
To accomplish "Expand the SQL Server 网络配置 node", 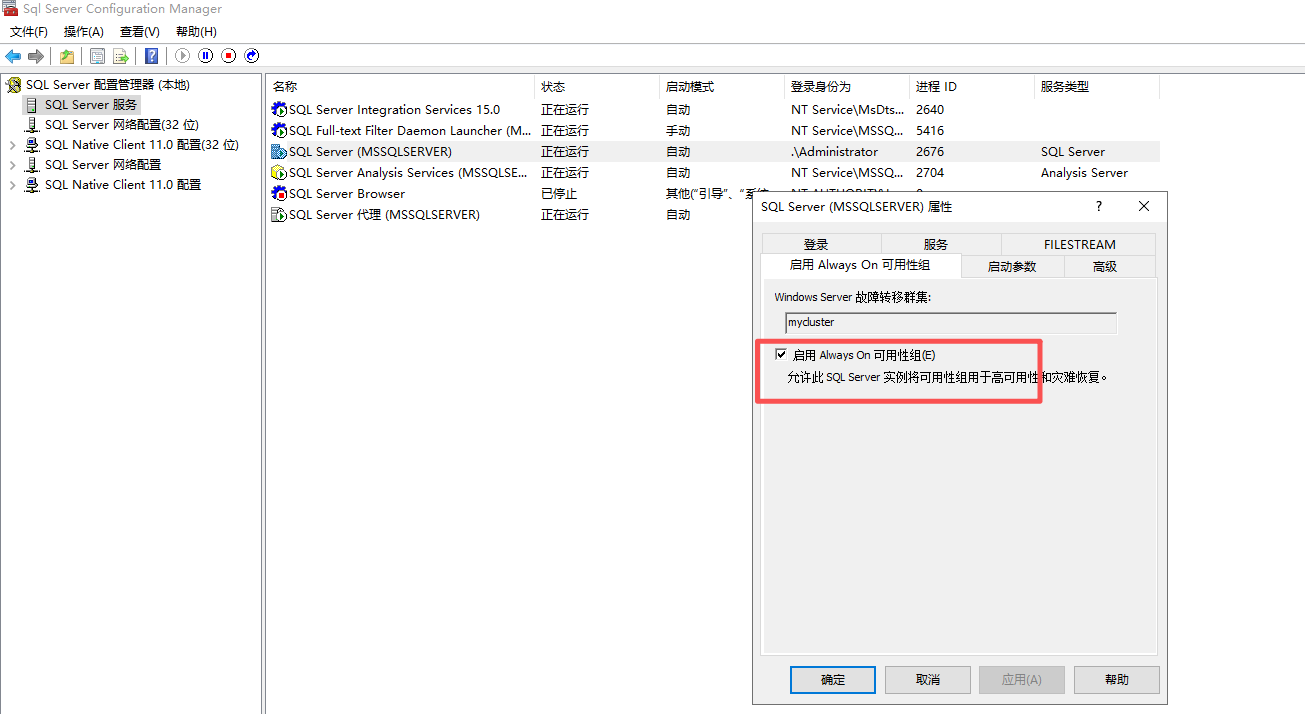I will [12, 165].
